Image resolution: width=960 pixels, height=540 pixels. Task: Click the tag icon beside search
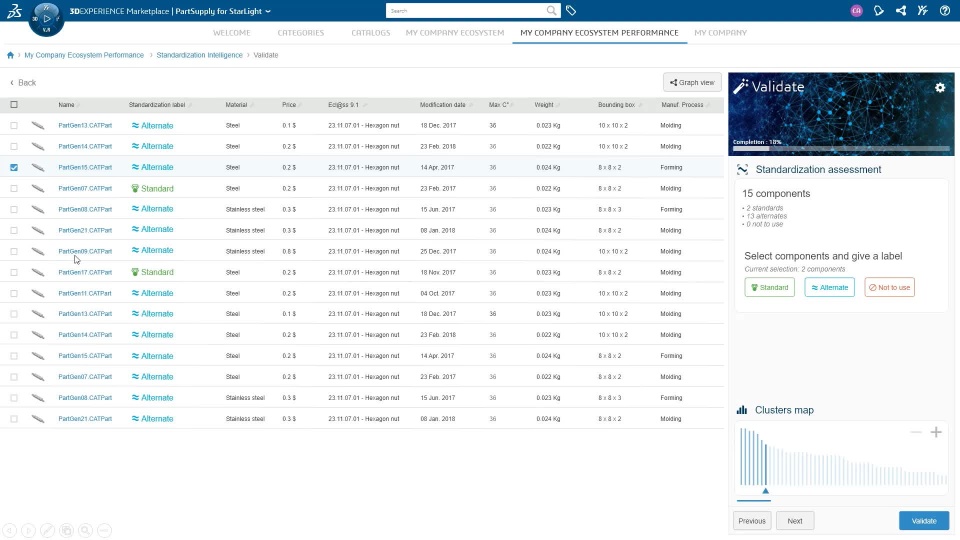571,10
